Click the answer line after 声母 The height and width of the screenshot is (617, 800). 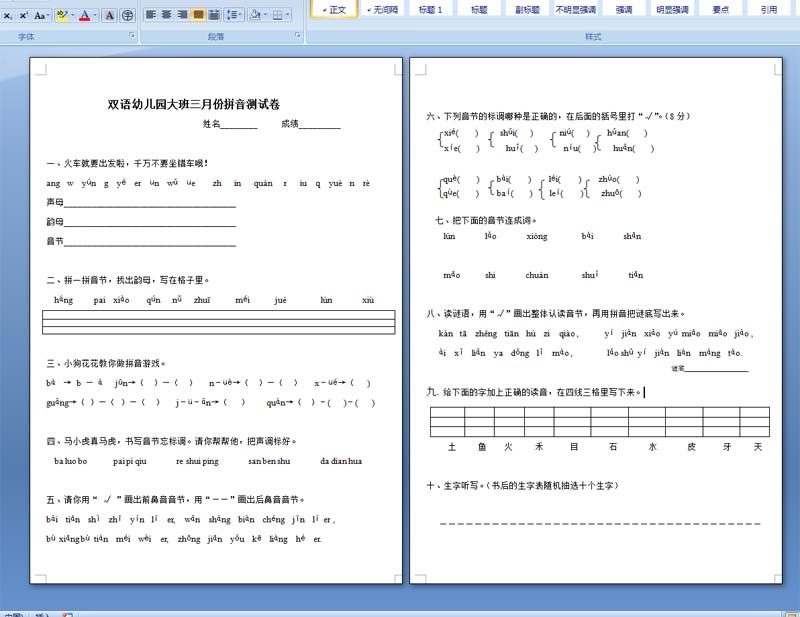pyautogui.click(x=149, y=203)
